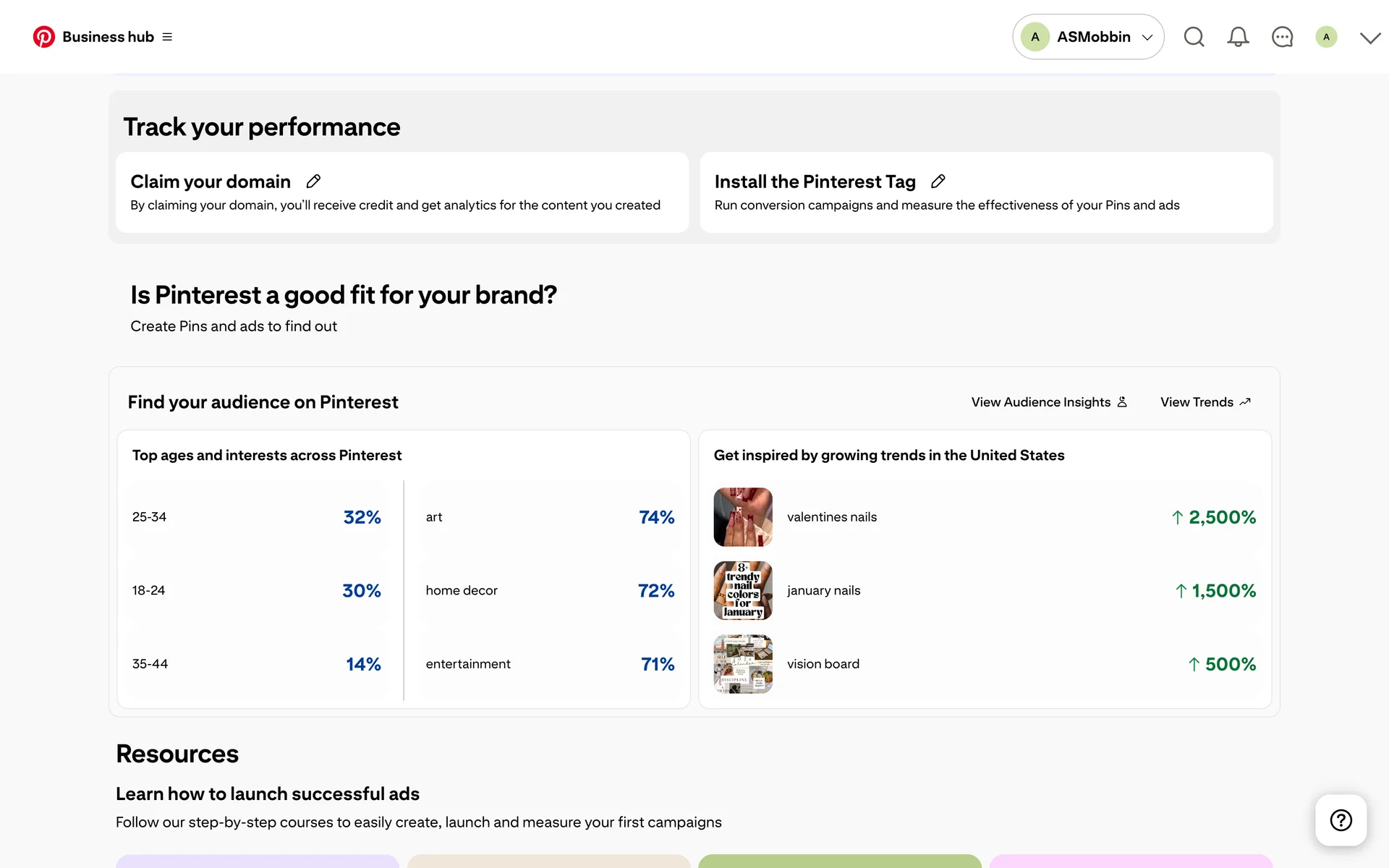Open the valentines nails trend thumbnail

pyautogui.click(x=743, y=517)
